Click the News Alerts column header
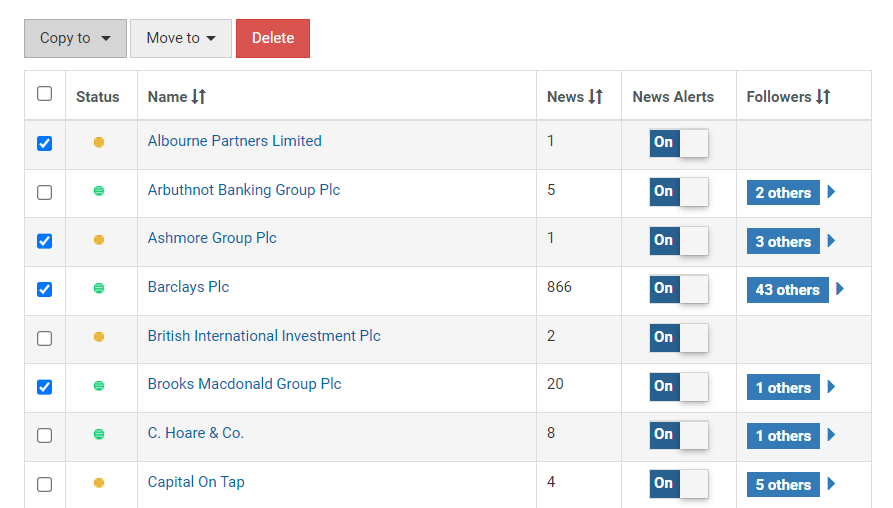The height and width of the screenshot is (508, 893). coord(673,97)
